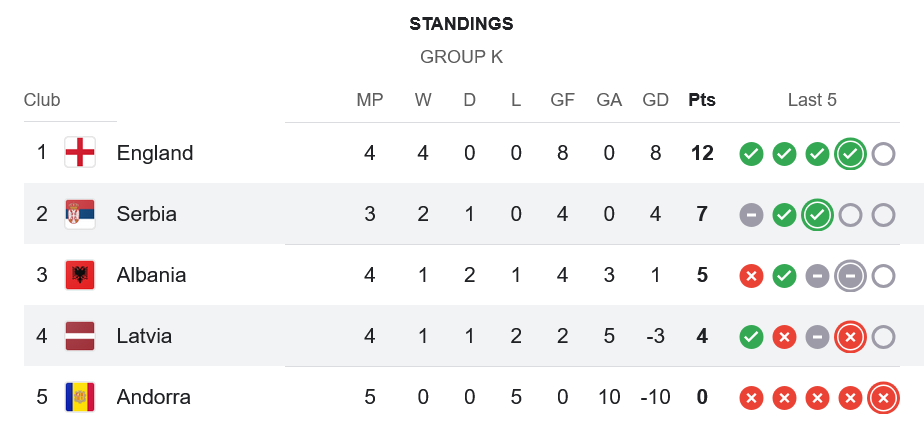Click the MP column header
924x444 pixels.
point(370,100)
